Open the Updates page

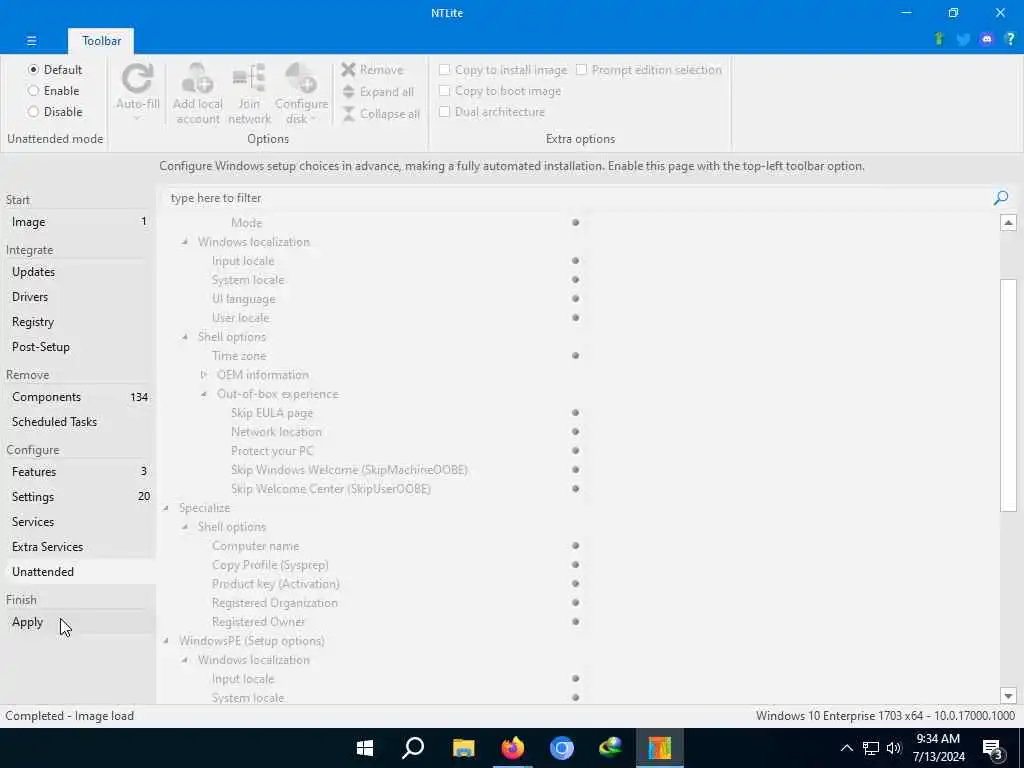click(x=78, y=272)
